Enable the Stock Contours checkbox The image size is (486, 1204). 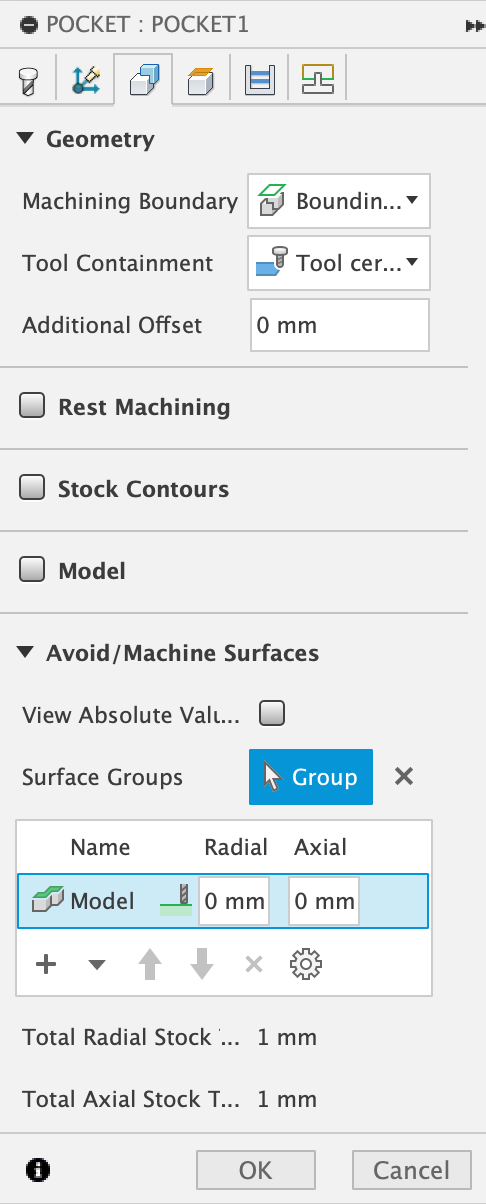pos(33,488)
